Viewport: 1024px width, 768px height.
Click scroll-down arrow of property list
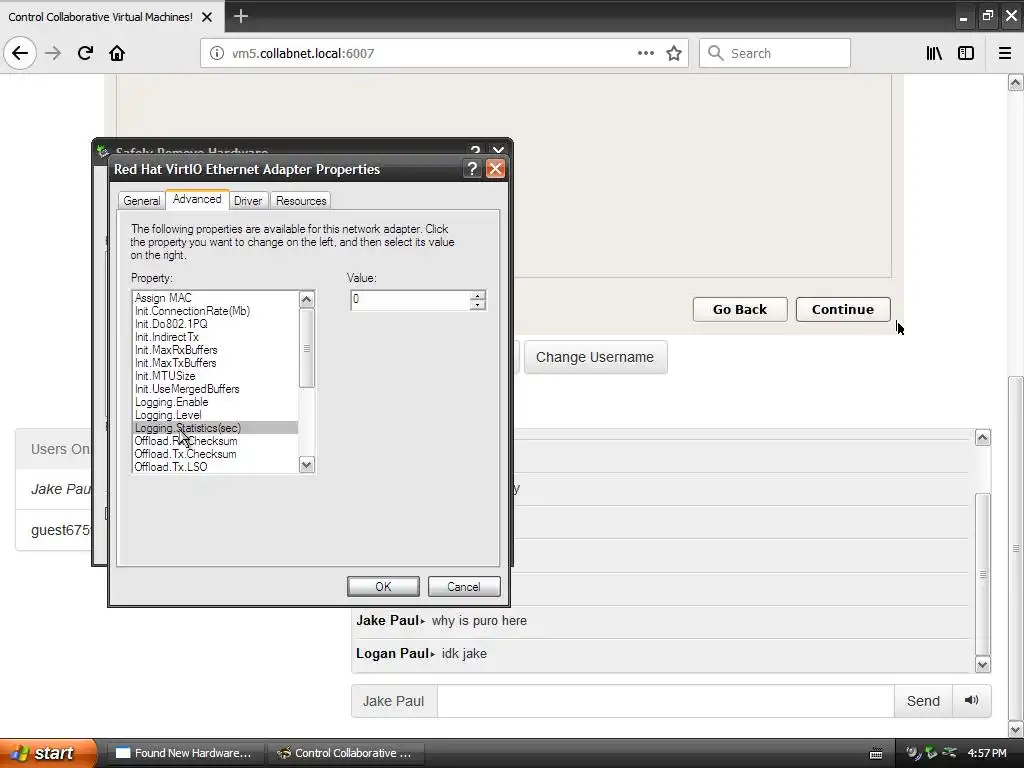point(306,464)
